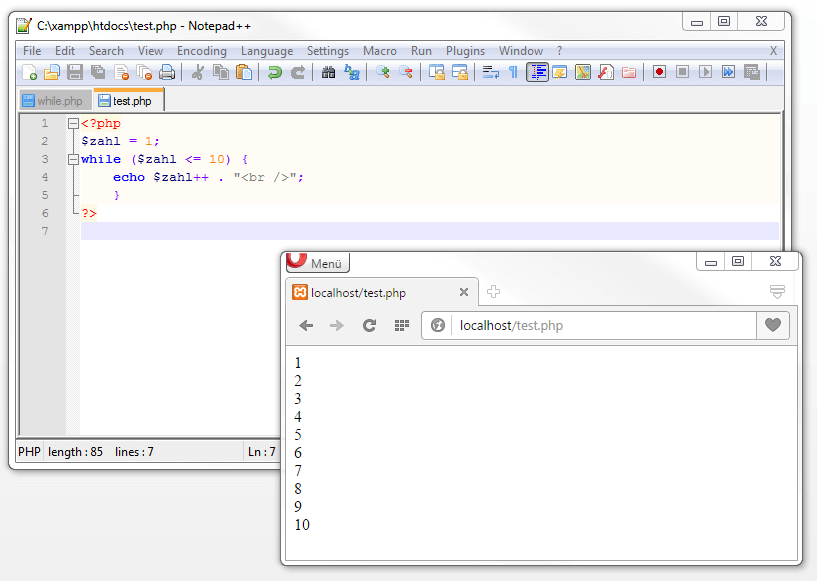817x581 pixels.
Task: Toggle Show All Characters pilcrow icon
Action: pos(513,72)
